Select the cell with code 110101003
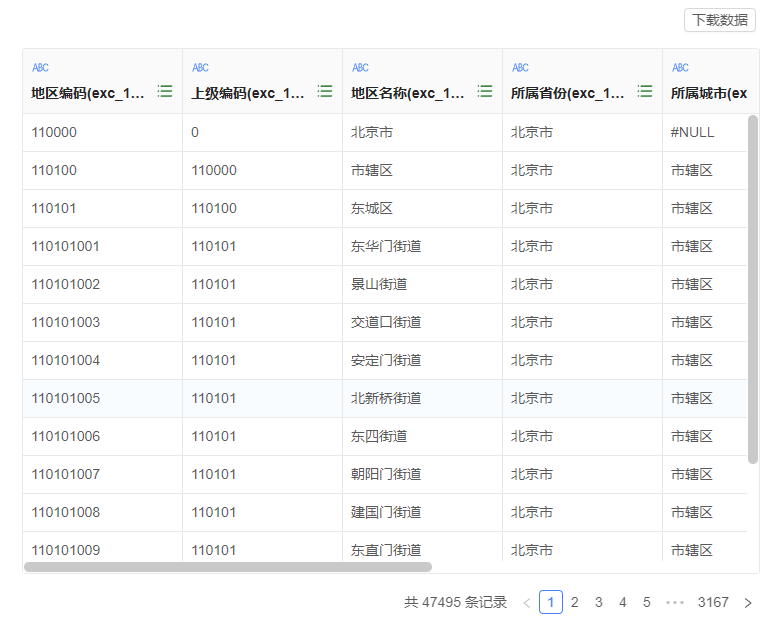This screenshot has width=768, height=631. pos(66,322)
